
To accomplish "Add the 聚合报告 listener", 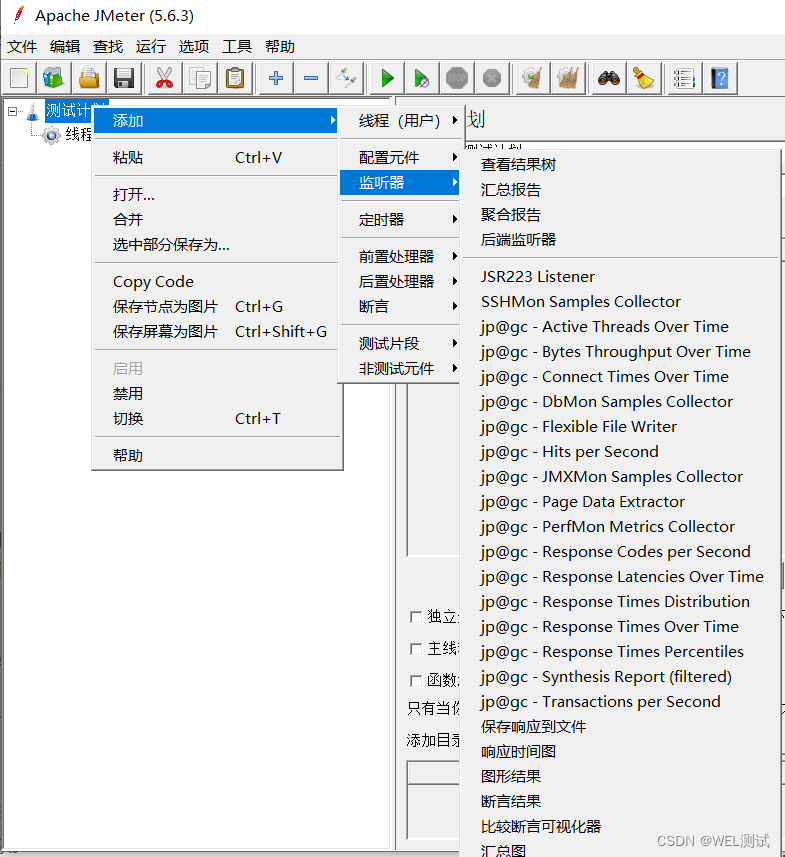I will (620, 214).
